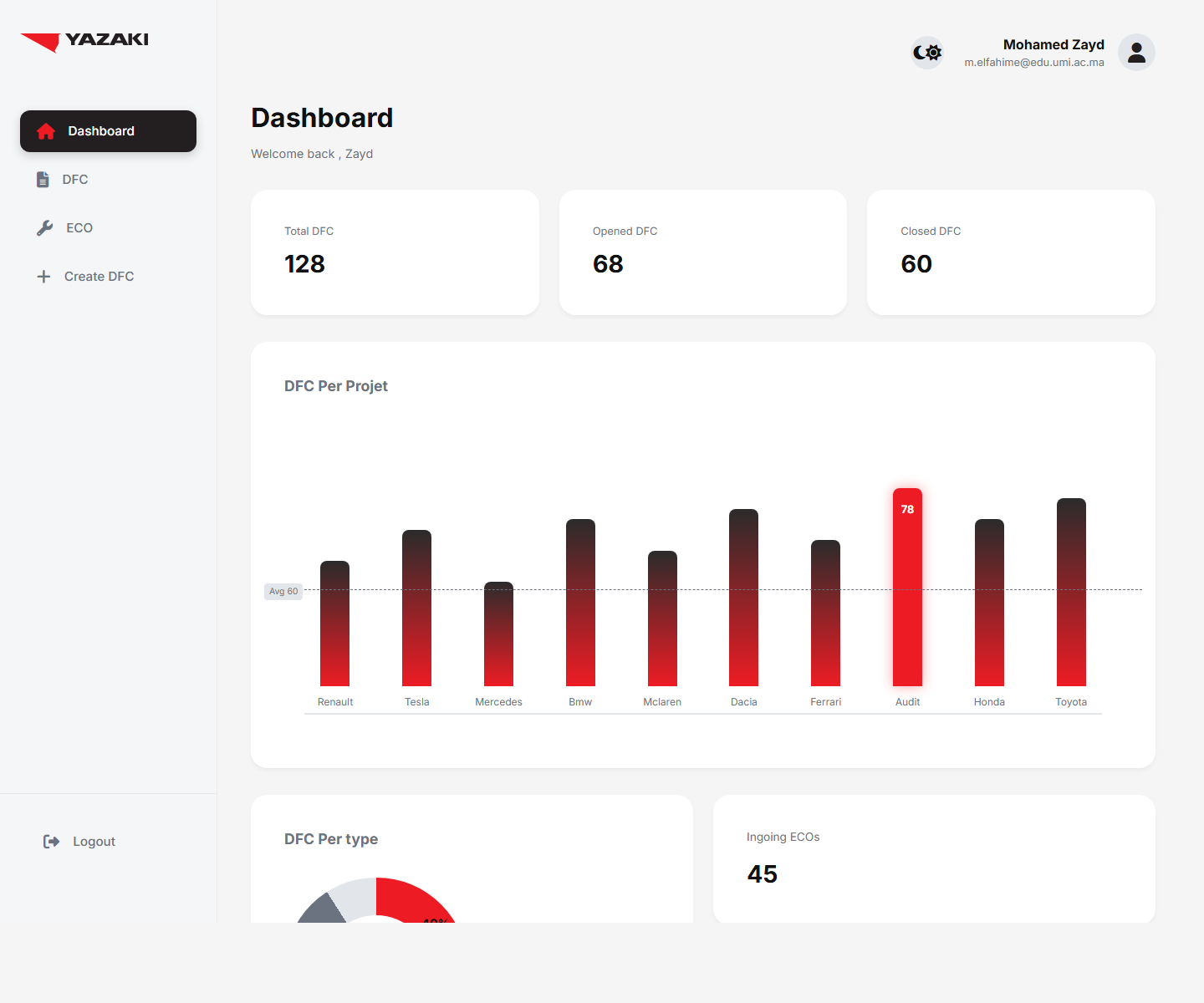Click the Mohamed Zayd user name
This screenshot has height=1003, width=1204.
1053,44
